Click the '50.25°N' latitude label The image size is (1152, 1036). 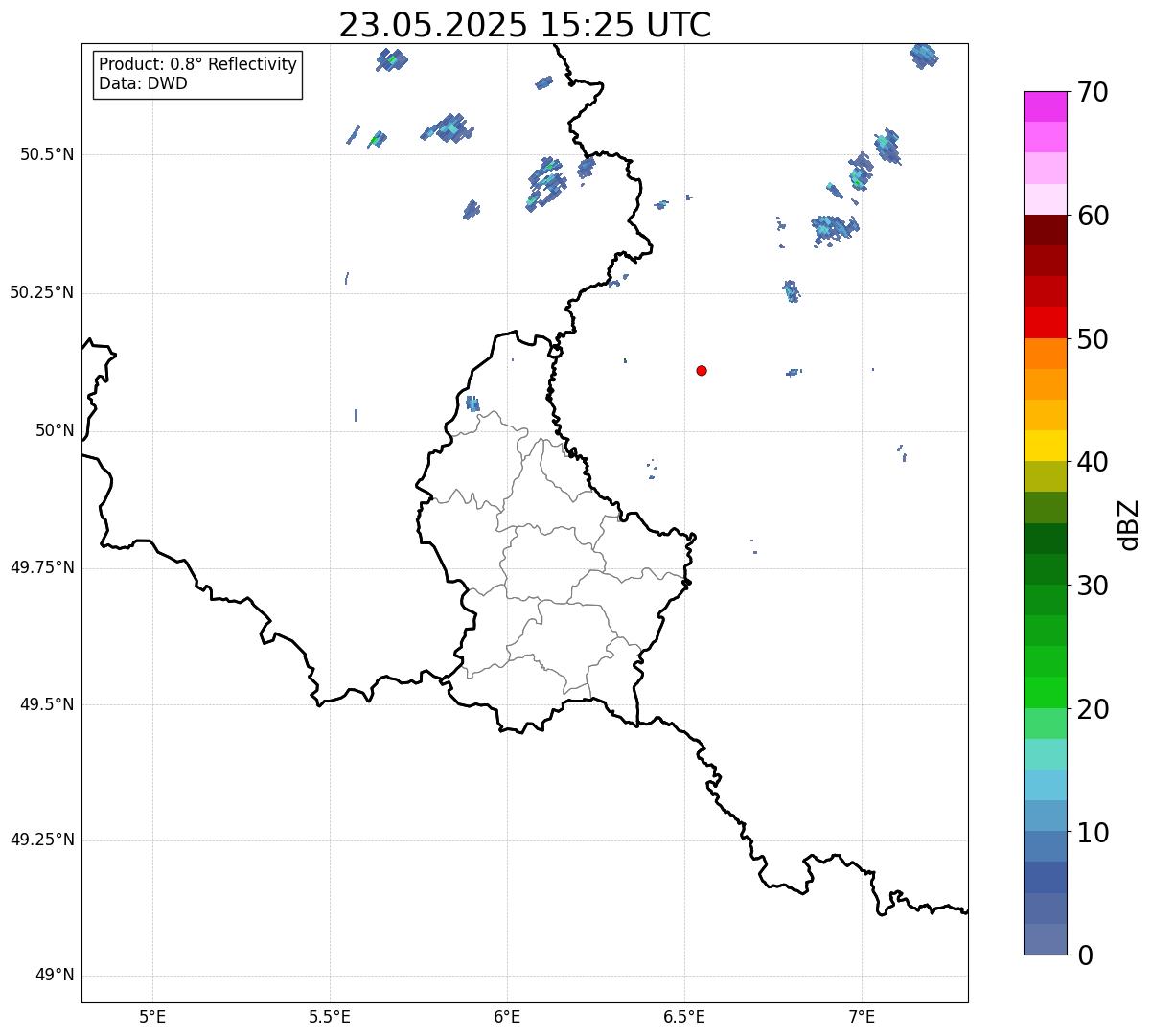pos(42,292)
